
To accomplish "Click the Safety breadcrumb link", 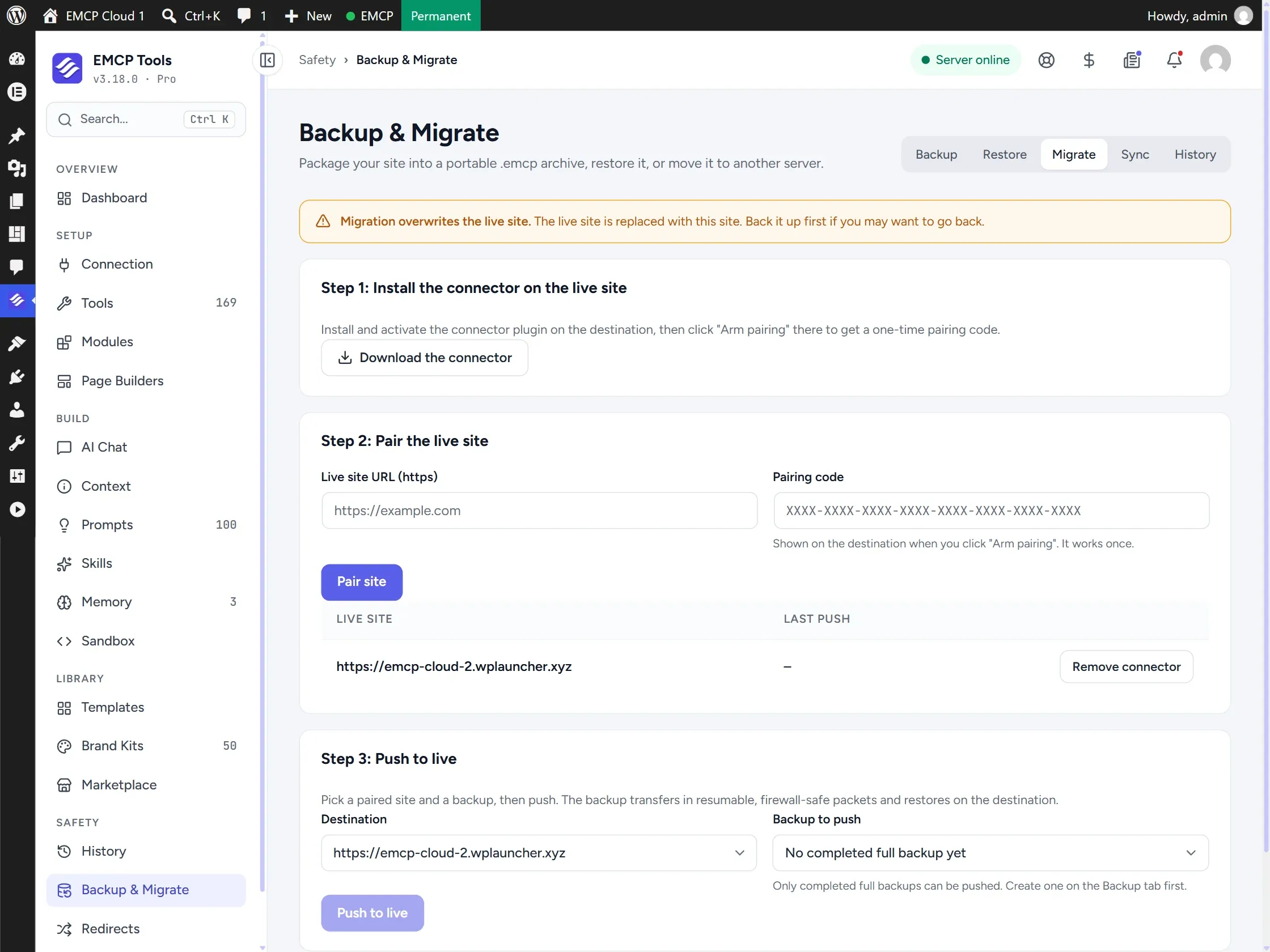I will coord(317,59).
